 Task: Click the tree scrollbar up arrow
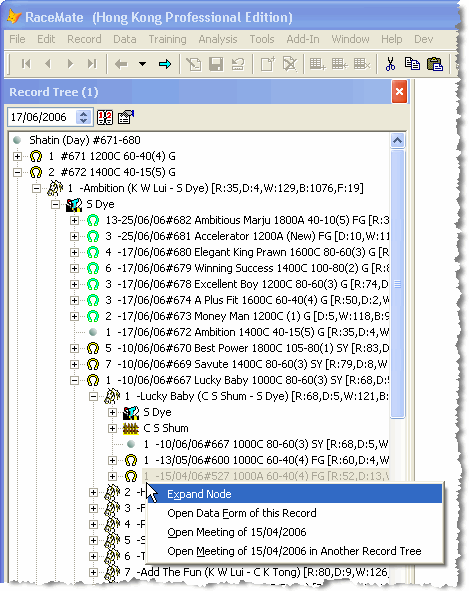398,141
